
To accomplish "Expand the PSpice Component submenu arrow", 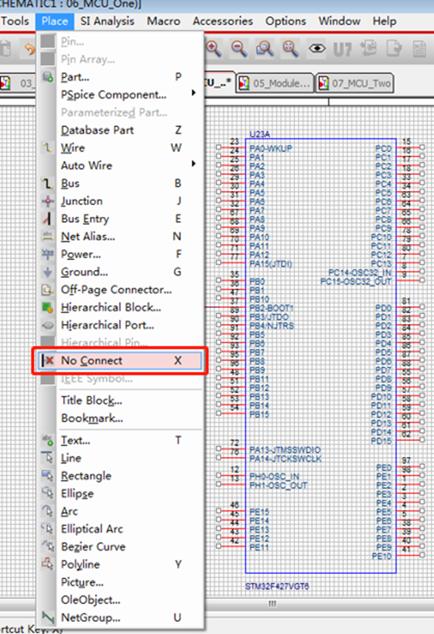I will point(194,93).
